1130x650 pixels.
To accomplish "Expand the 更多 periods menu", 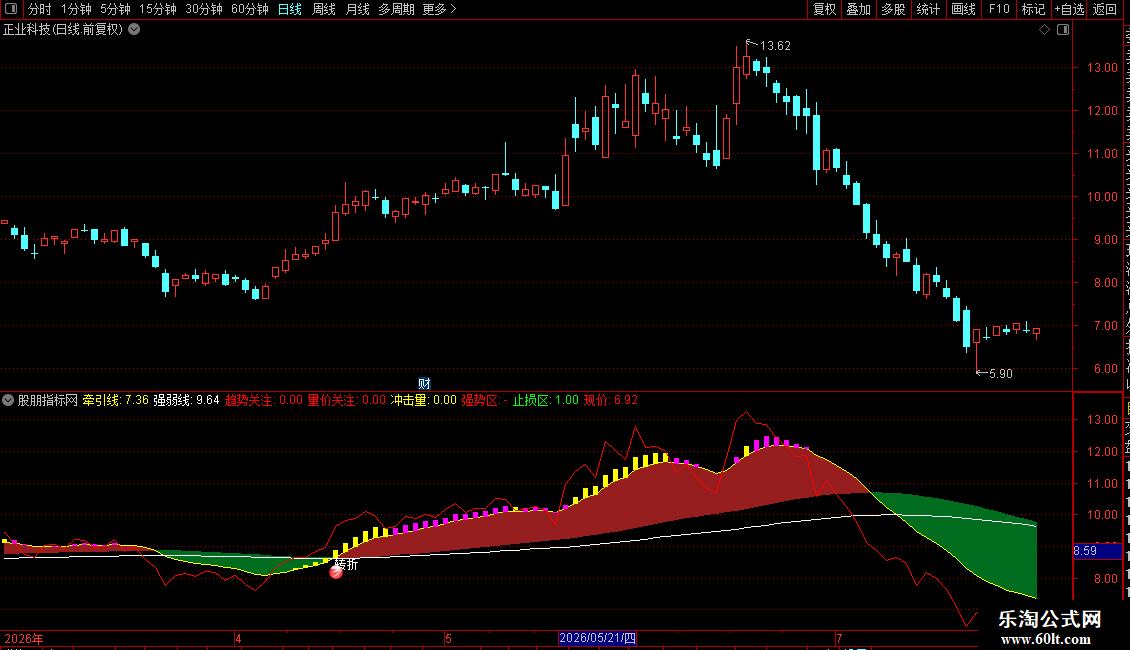I will [x=439, y=9].
